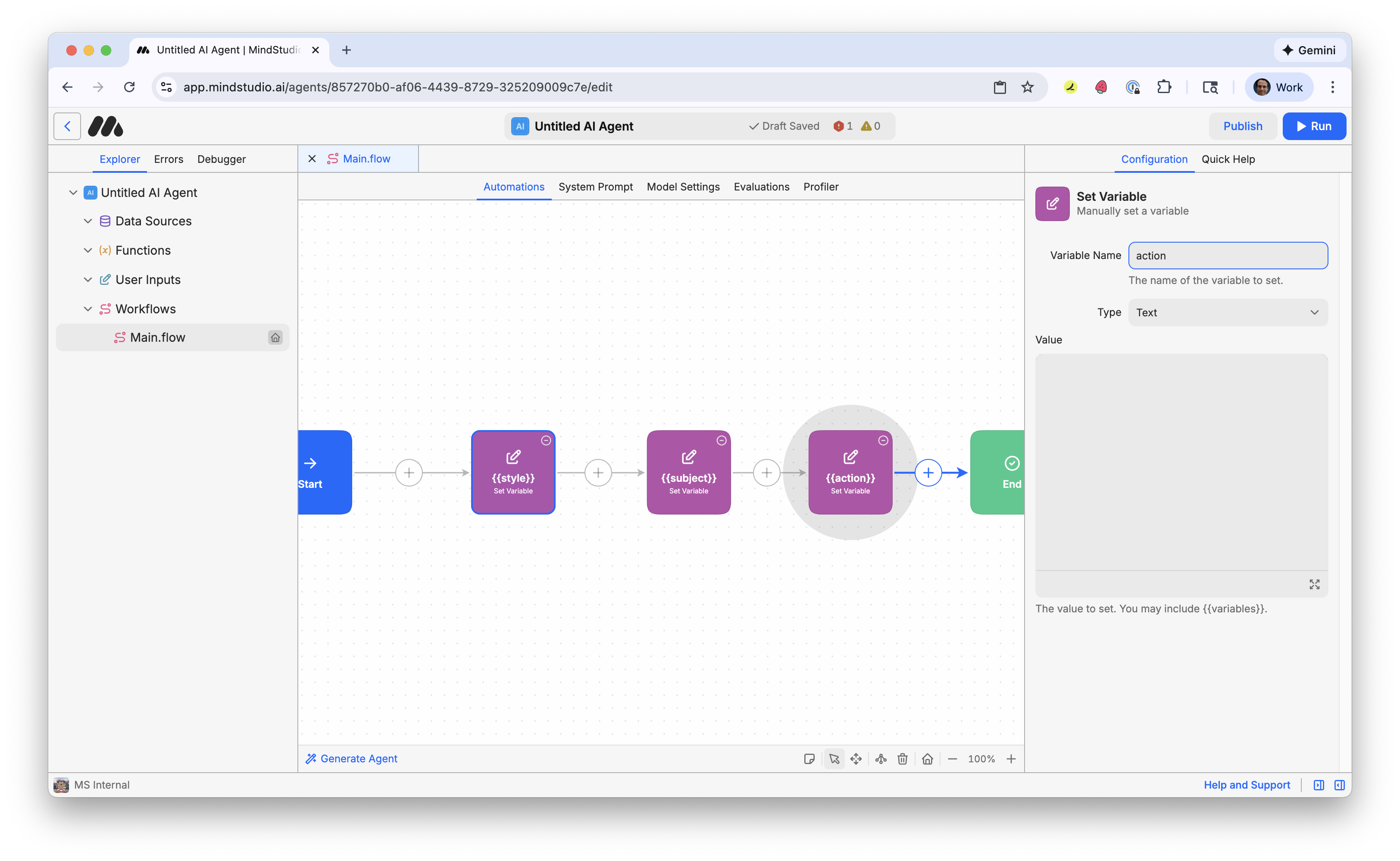The image size is (1400, 861).
Task: Click the home icon beside Main.flow entry
Action: [276, 337]
